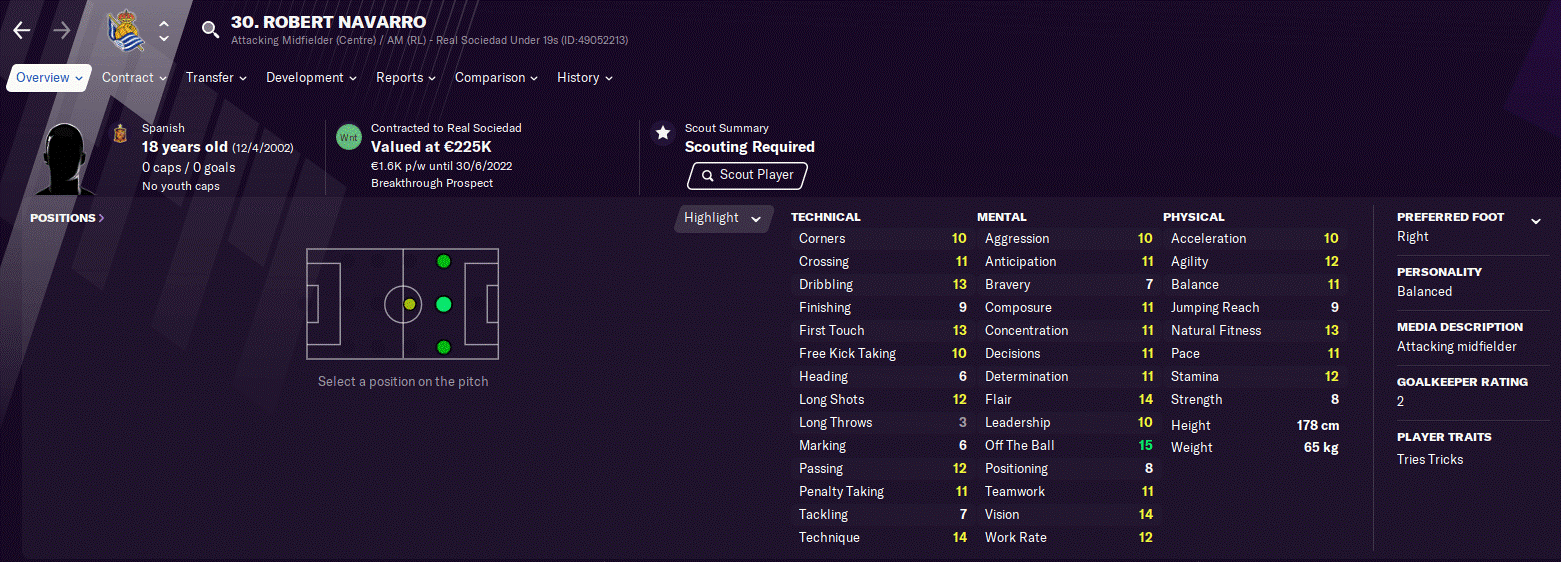
Task: Open the Highlight dropdown
Action: (722, 218)
